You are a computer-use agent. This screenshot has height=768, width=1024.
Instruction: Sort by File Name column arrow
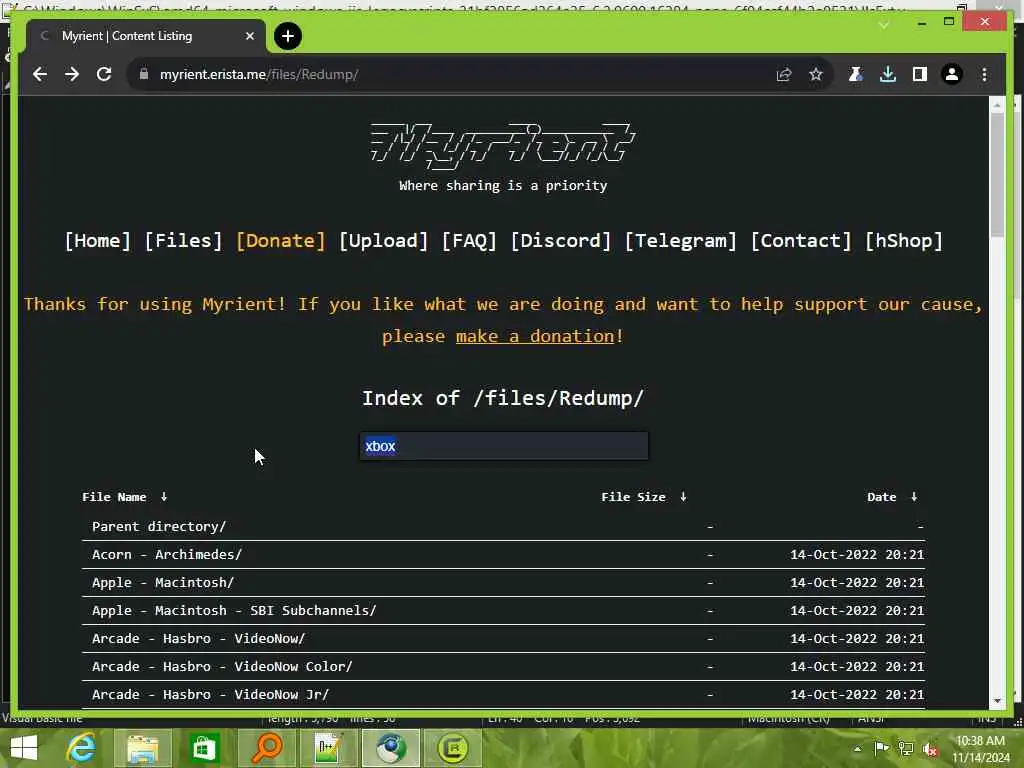pos(164,497)
